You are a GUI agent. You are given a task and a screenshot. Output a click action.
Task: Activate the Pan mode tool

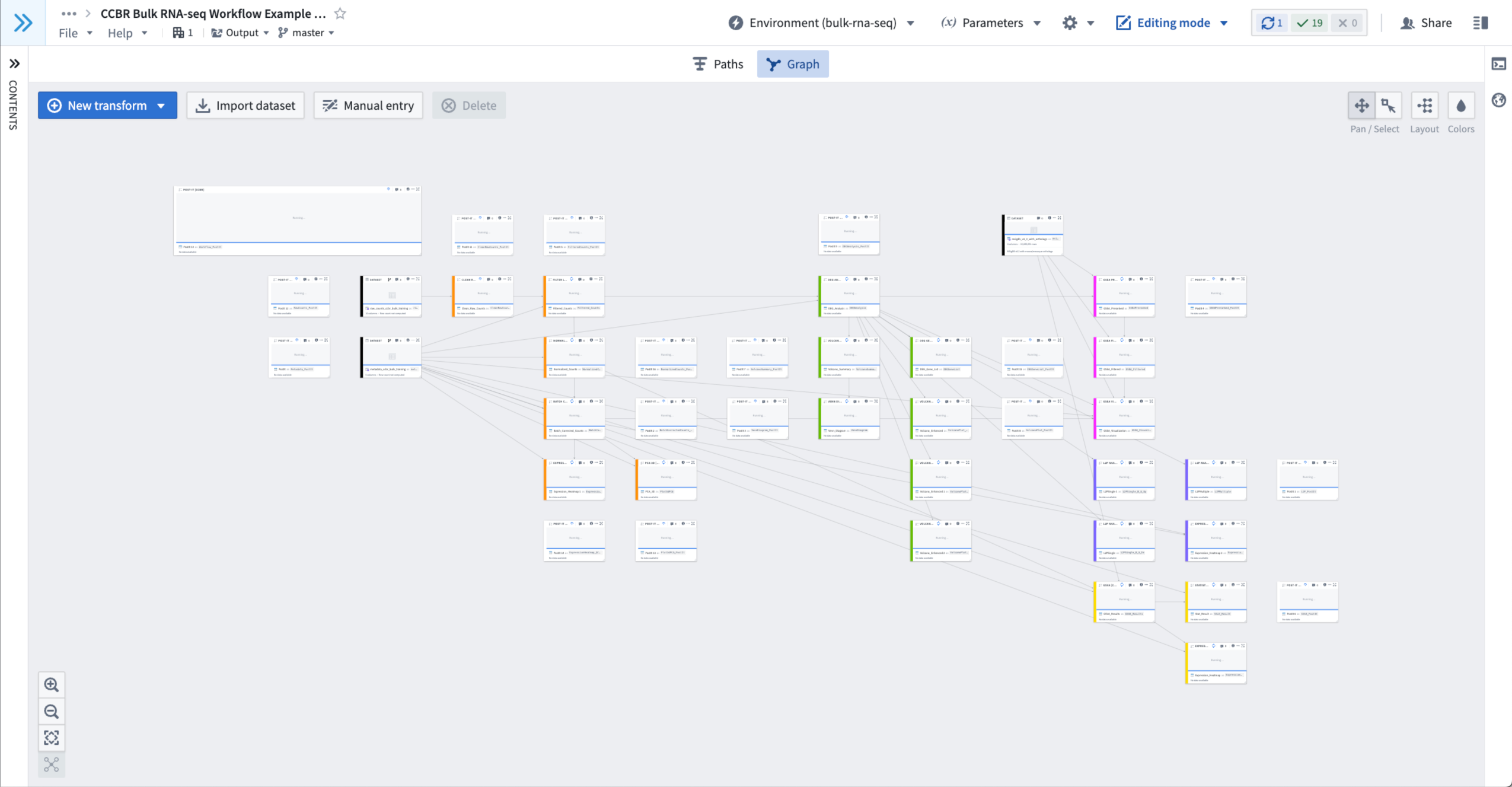[x=1361, y=106]
